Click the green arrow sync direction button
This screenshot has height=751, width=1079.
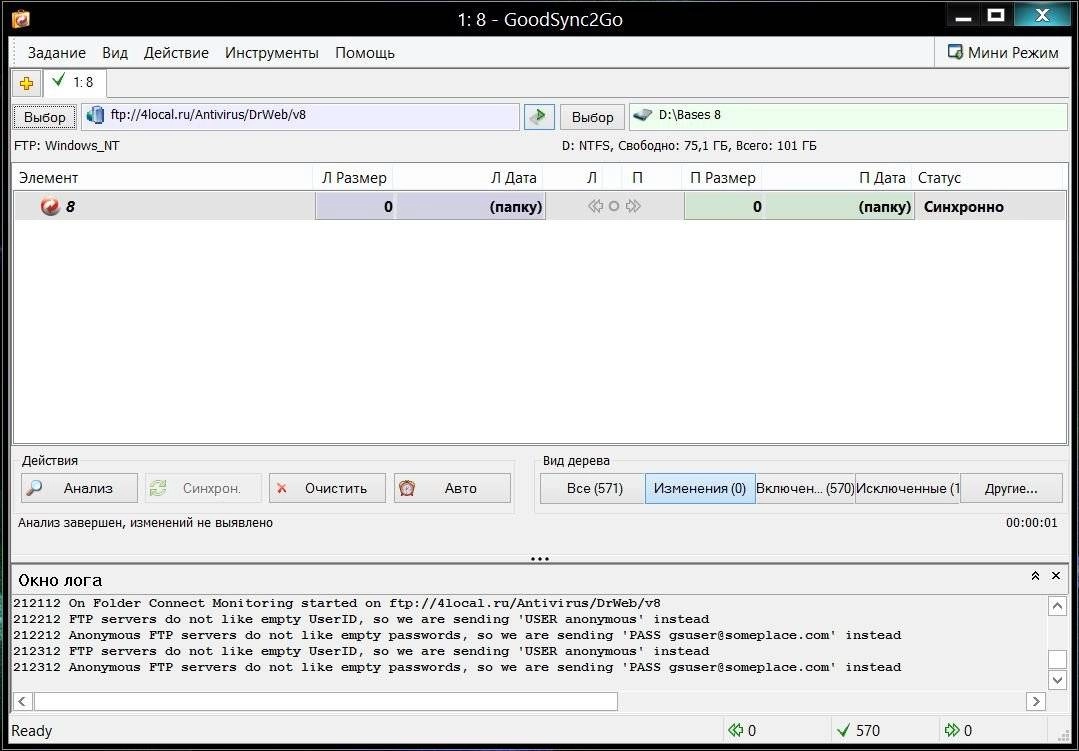tap(539, 116)
